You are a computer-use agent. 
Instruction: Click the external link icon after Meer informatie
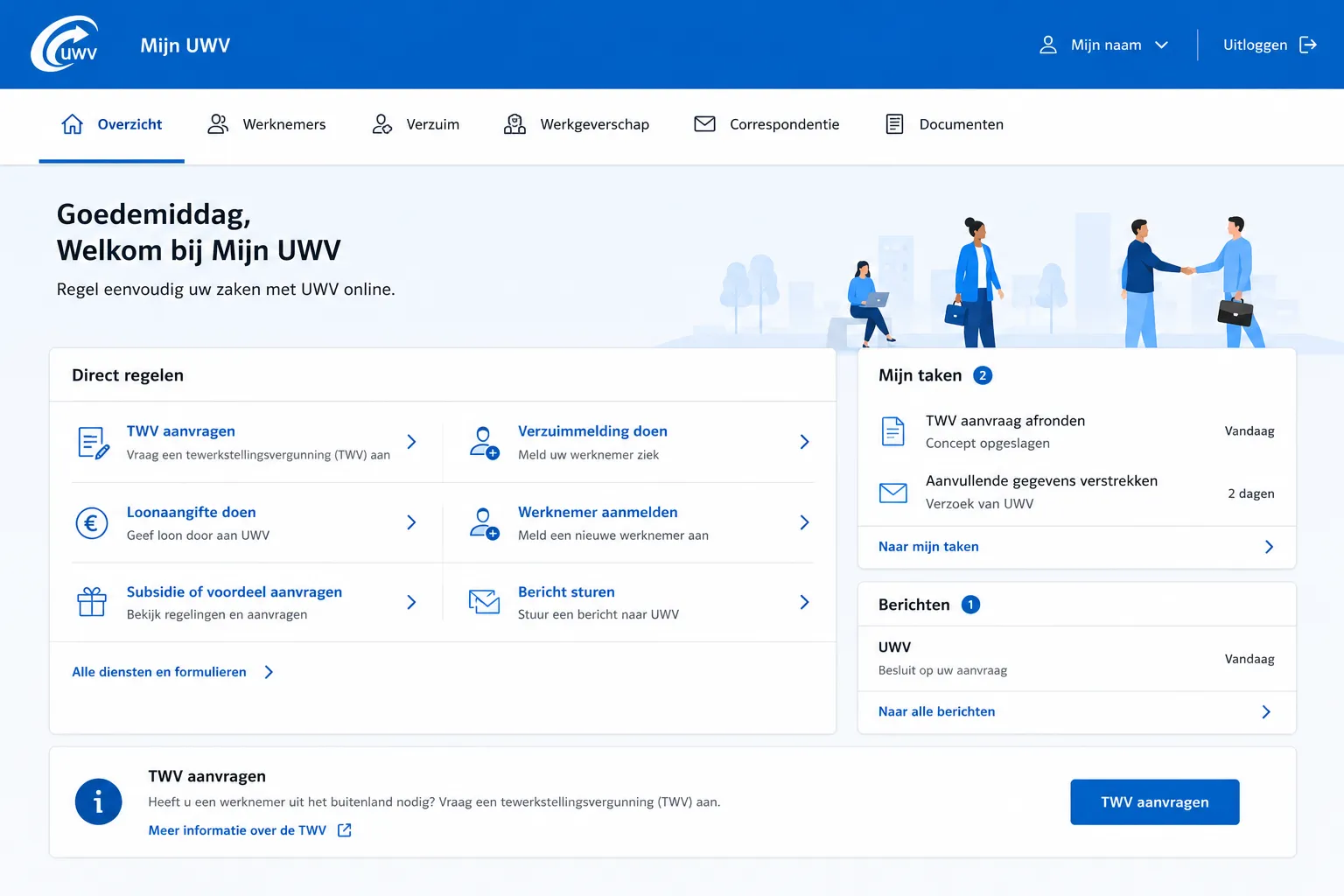(x=345, y=830)
